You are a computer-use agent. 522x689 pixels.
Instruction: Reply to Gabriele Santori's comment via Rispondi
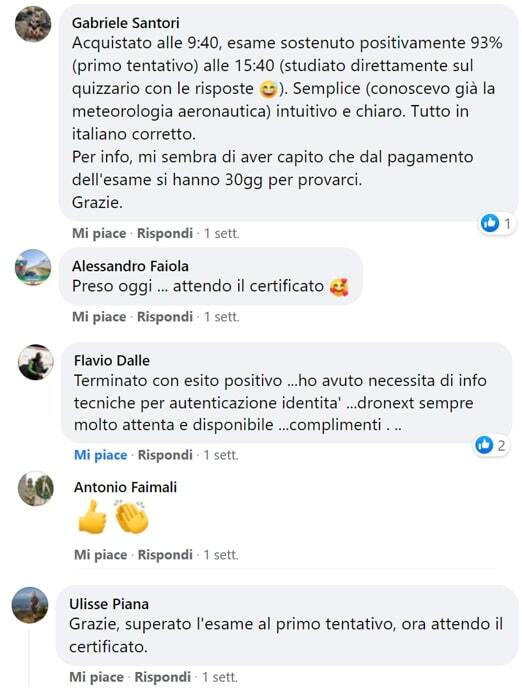pos(165,233)
